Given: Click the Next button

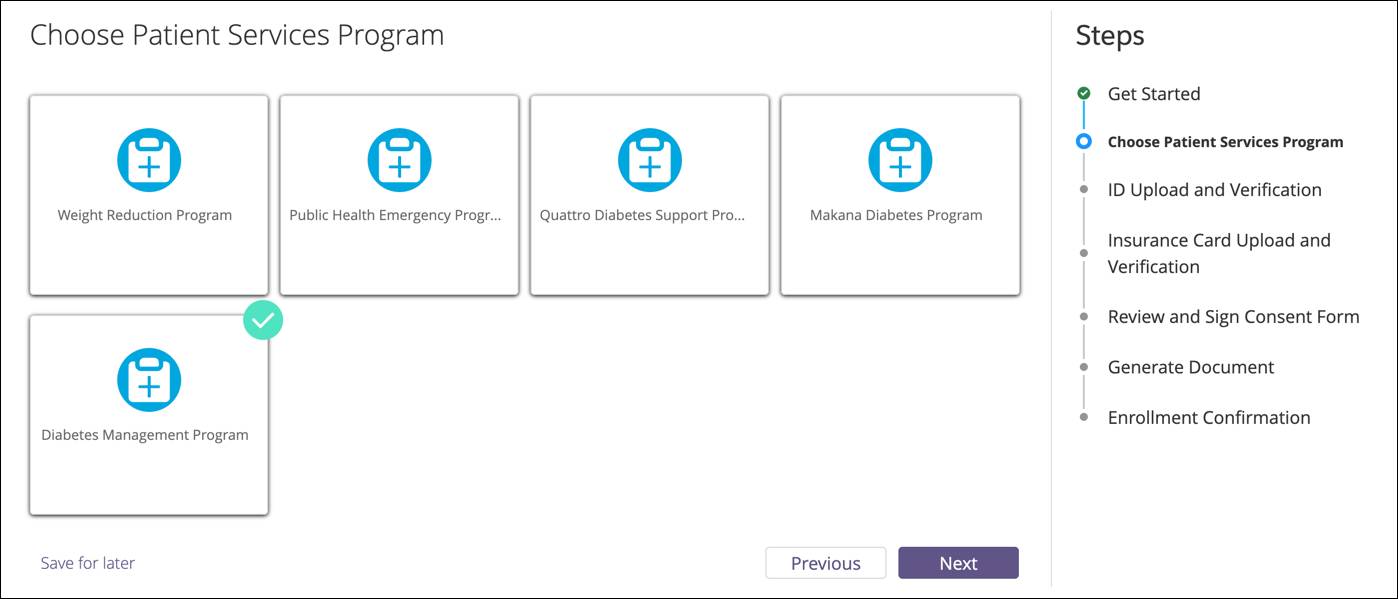Looking at the screenshot, I should 958,563.
